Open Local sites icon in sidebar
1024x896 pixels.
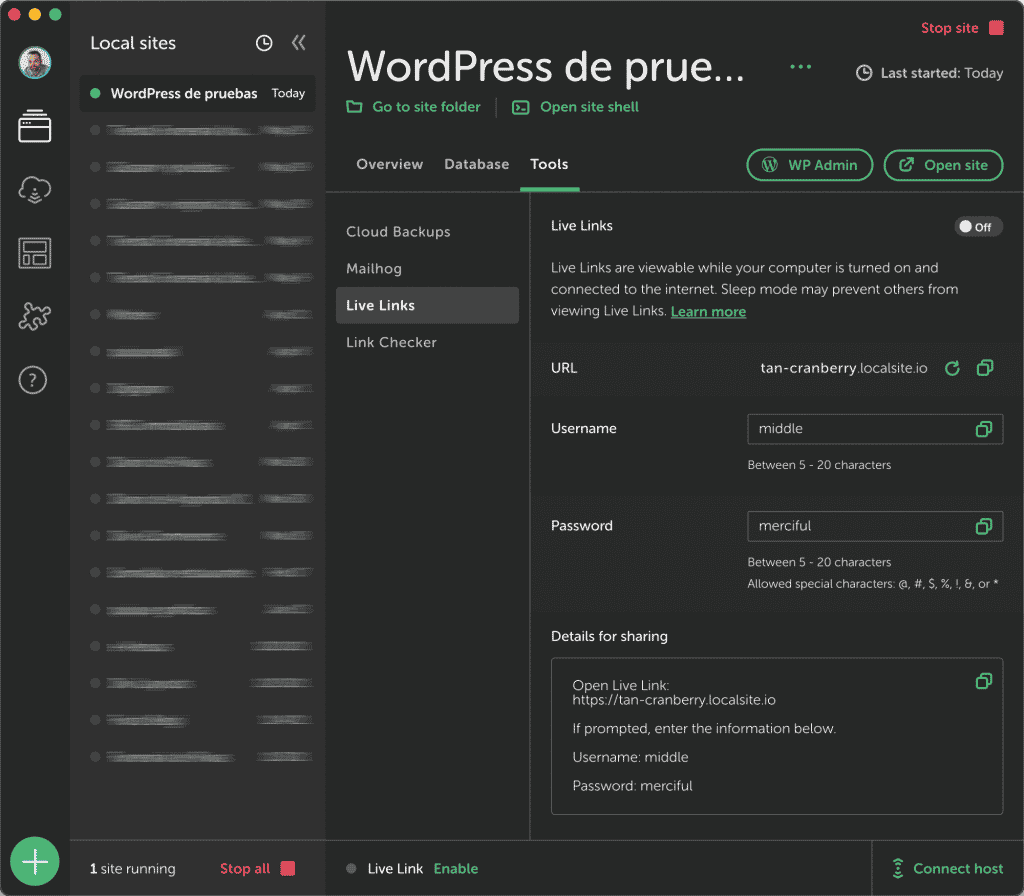35,125
